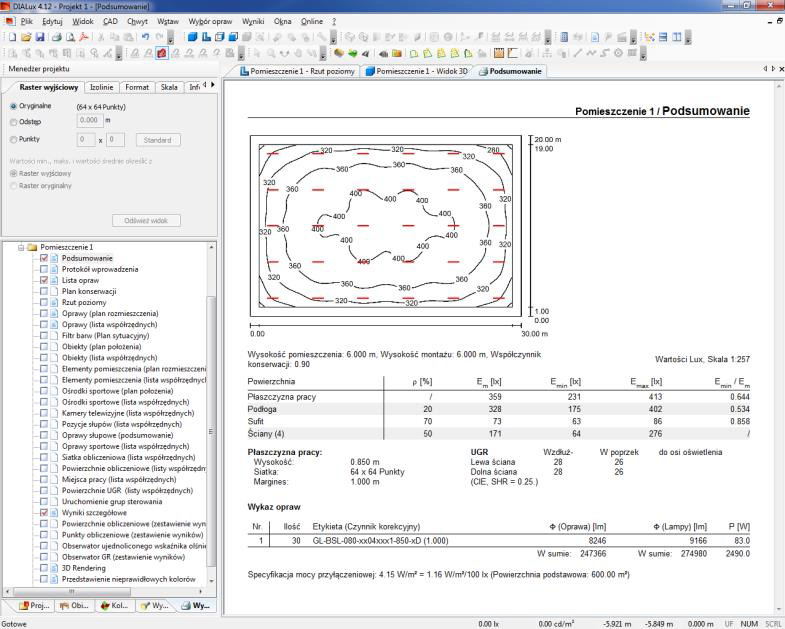Click the Odśwież widok button
This screenshot has height=629, width=785.
(x=146, y=220)
